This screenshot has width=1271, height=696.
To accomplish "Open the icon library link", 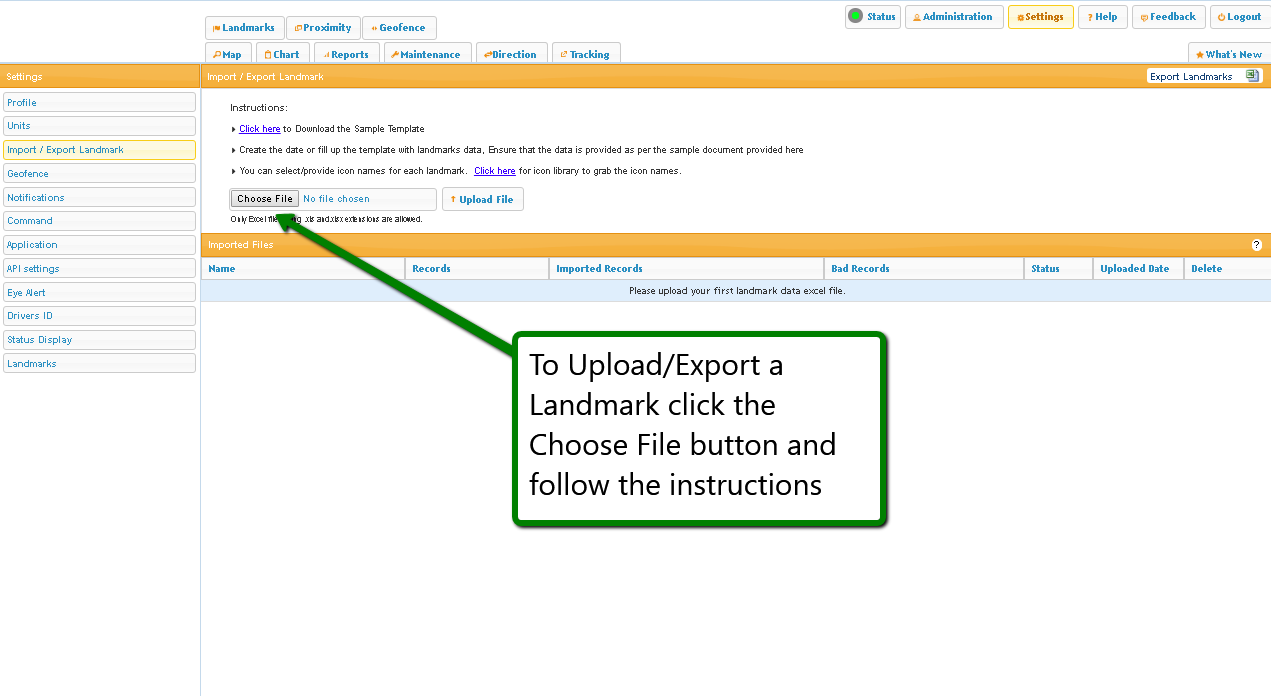I will (x=494, y=171).
